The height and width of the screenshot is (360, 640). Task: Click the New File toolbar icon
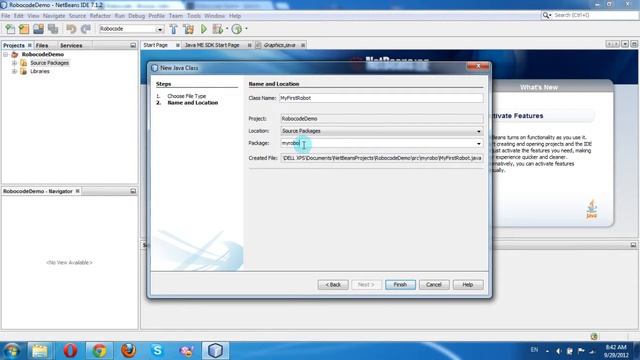(10, 29)
